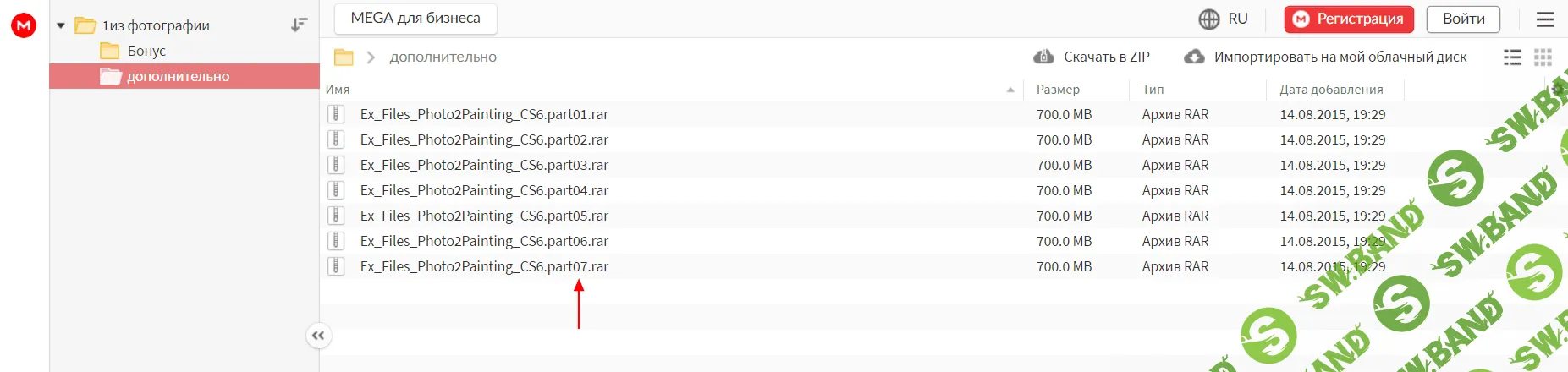
Task: Click the folder icon in breadcrumb path
Action: (344, 57)
